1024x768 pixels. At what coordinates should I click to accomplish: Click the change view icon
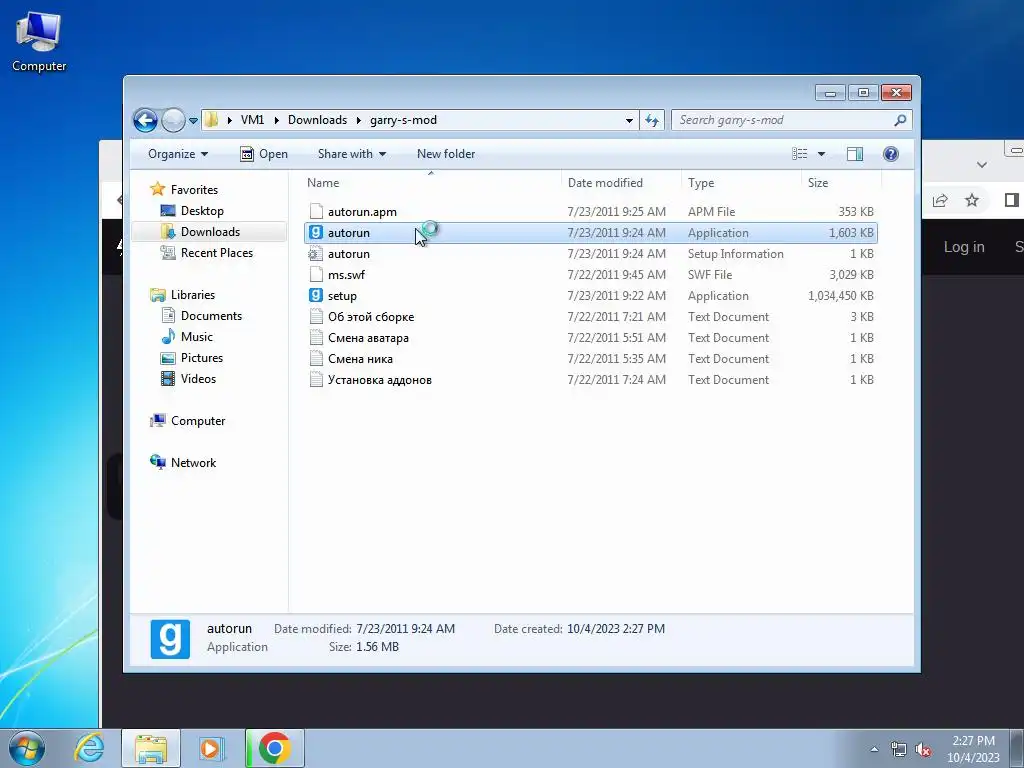799,154
